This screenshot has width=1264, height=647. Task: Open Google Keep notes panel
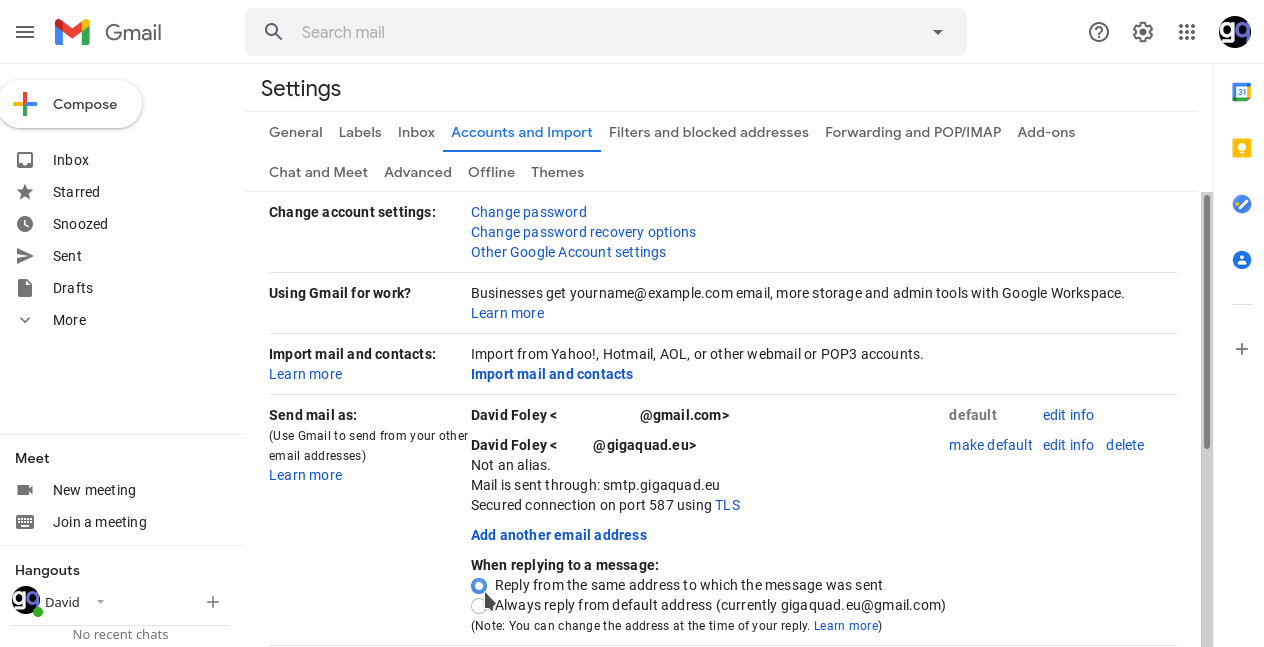click(x=1241, y=147)
